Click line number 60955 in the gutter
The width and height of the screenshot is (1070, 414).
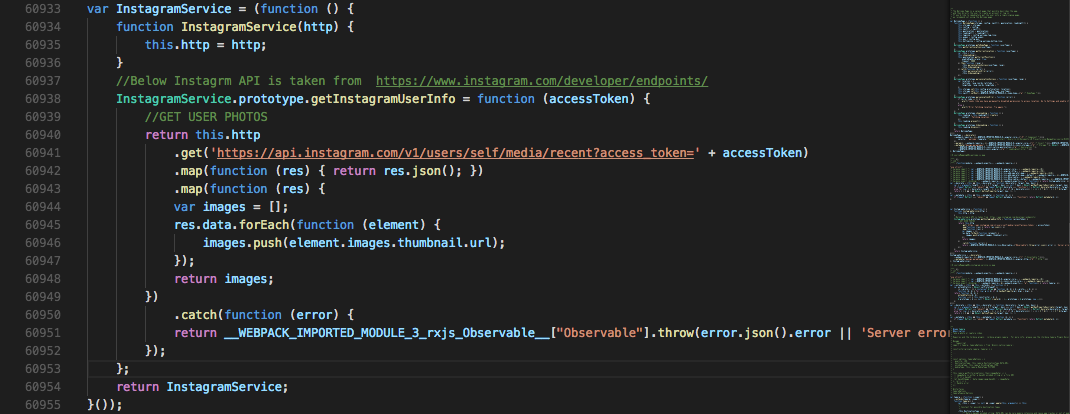click(x=43, y=404)
